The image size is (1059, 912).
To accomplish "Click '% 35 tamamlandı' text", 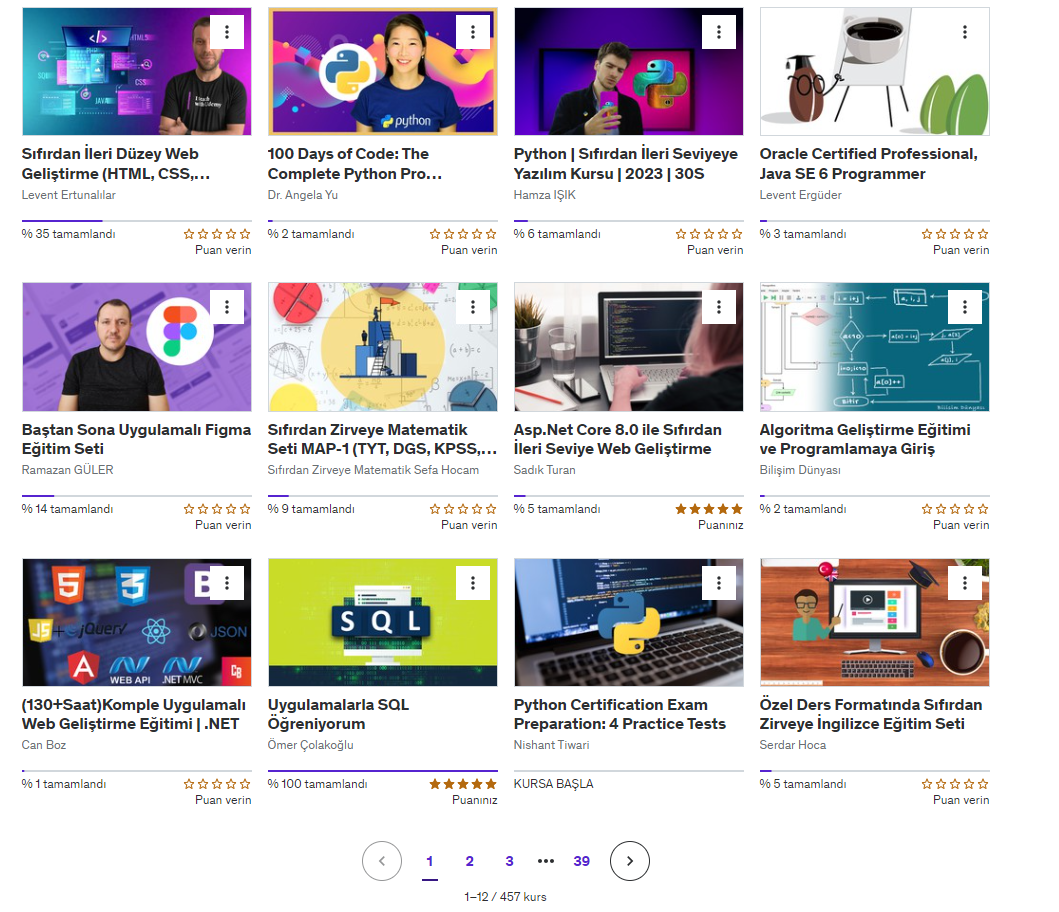I will pyautogui.click(x=68, y=234).
